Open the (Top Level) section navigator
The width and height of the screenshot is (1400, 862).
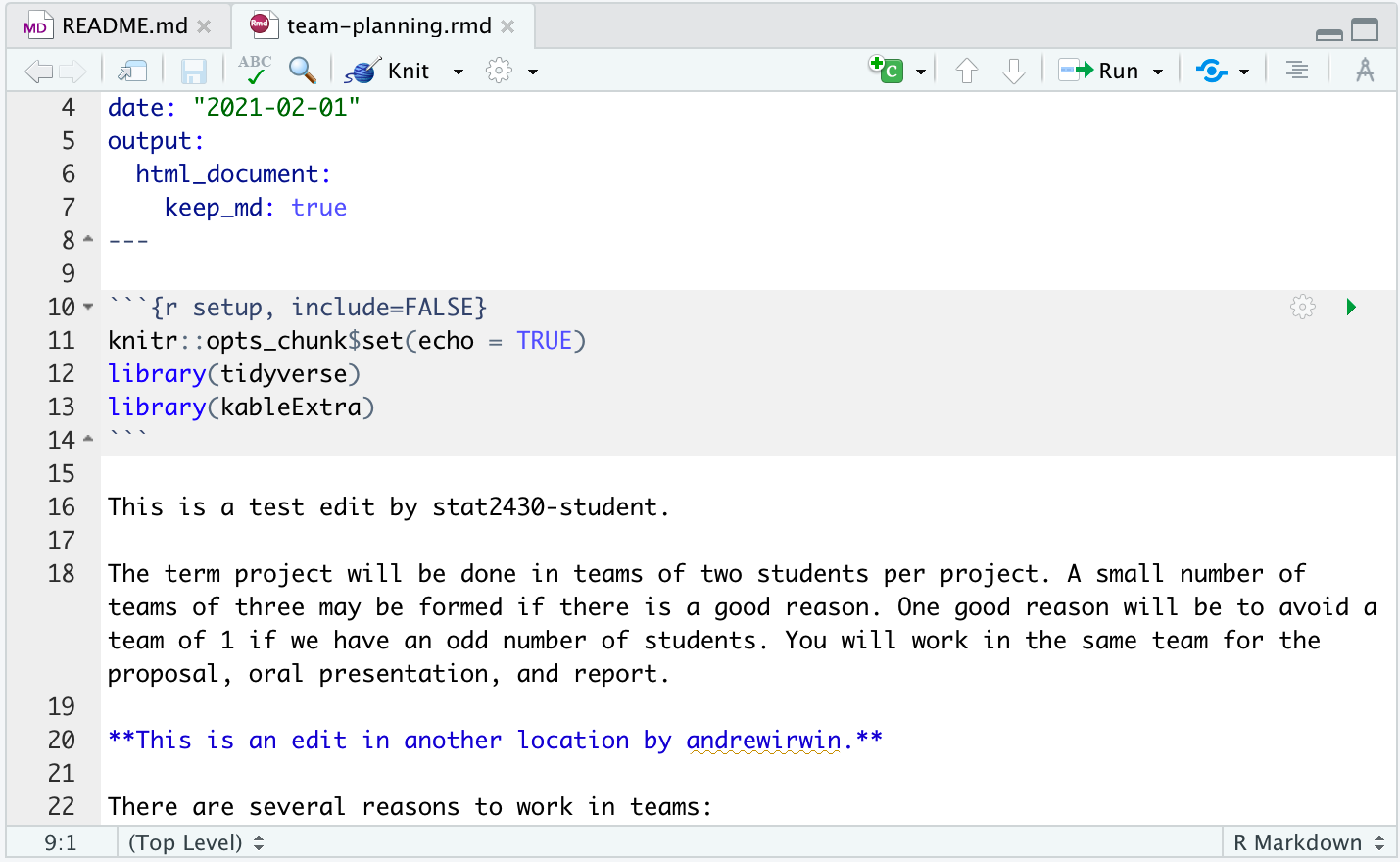pos(196,842)
